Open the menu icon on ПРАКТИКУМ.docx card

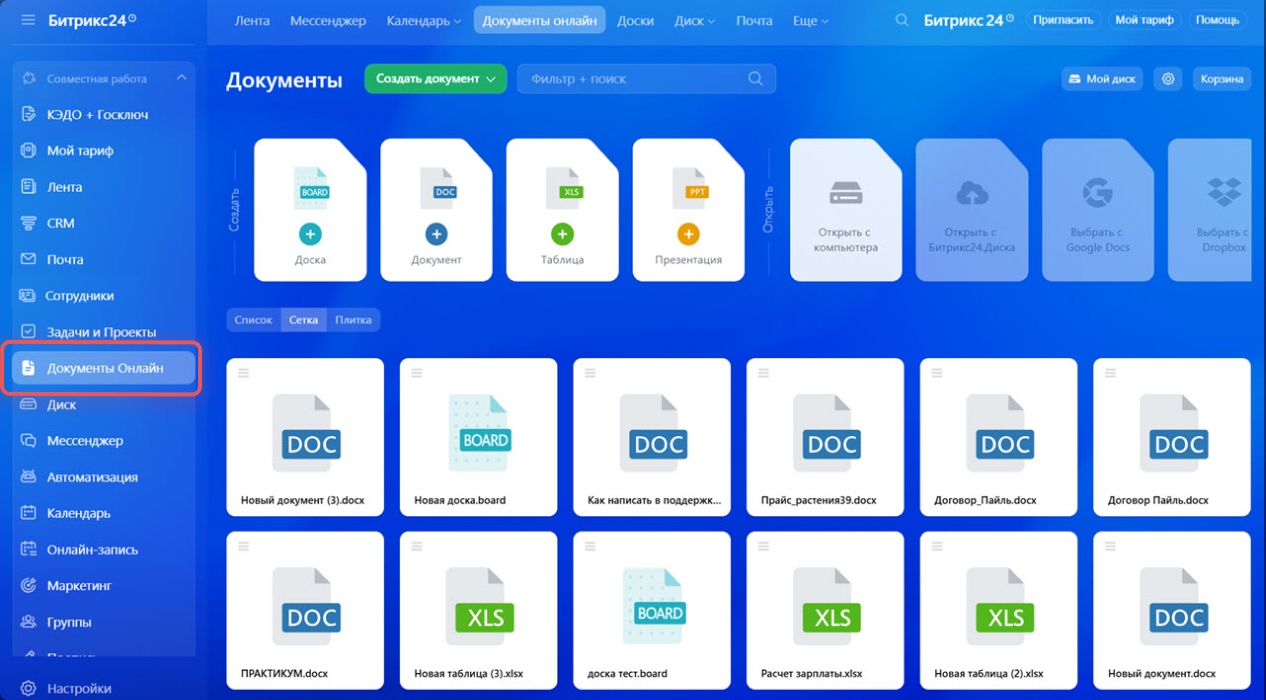[243, 546]
